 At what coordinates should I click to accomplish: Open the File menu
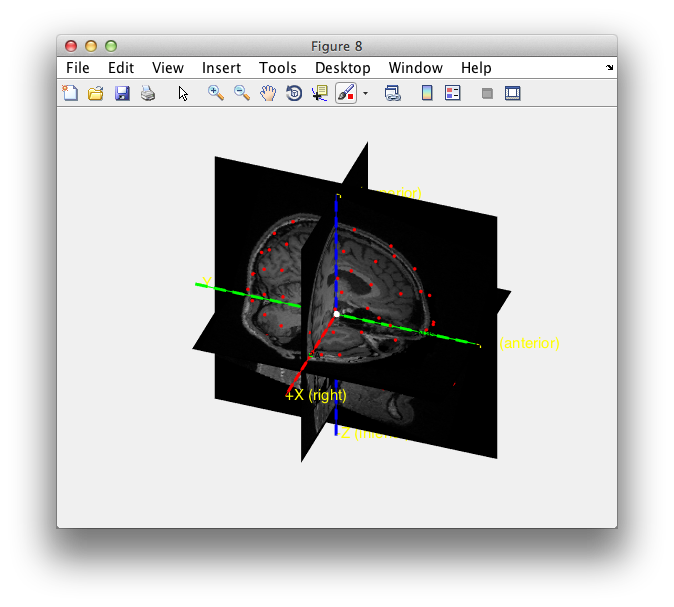click(x=78, y=68)
